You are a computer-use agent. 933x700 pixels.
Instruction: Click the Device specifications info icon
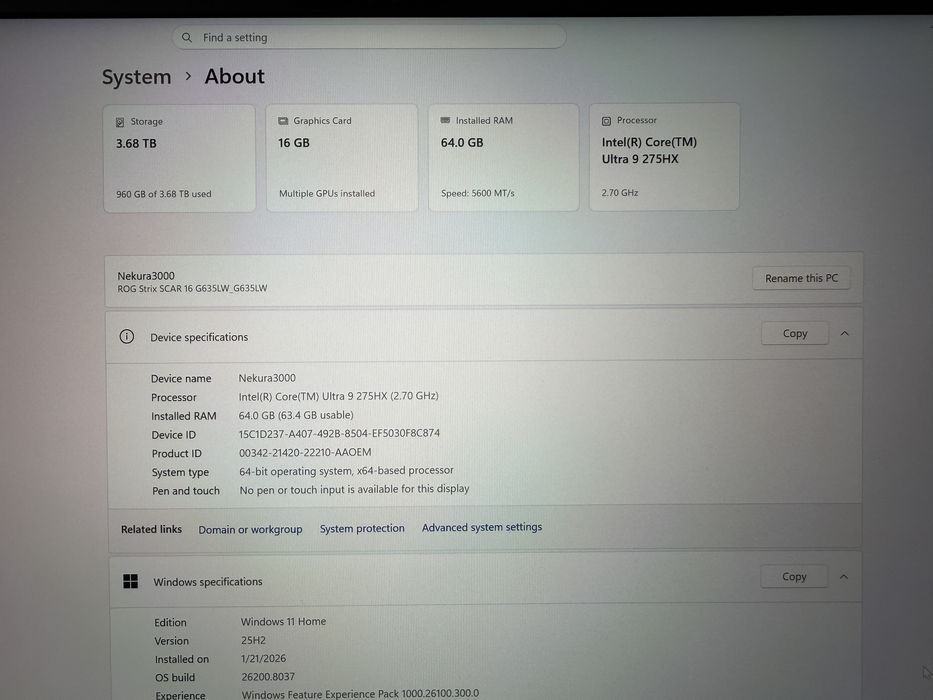coord(127,336)
